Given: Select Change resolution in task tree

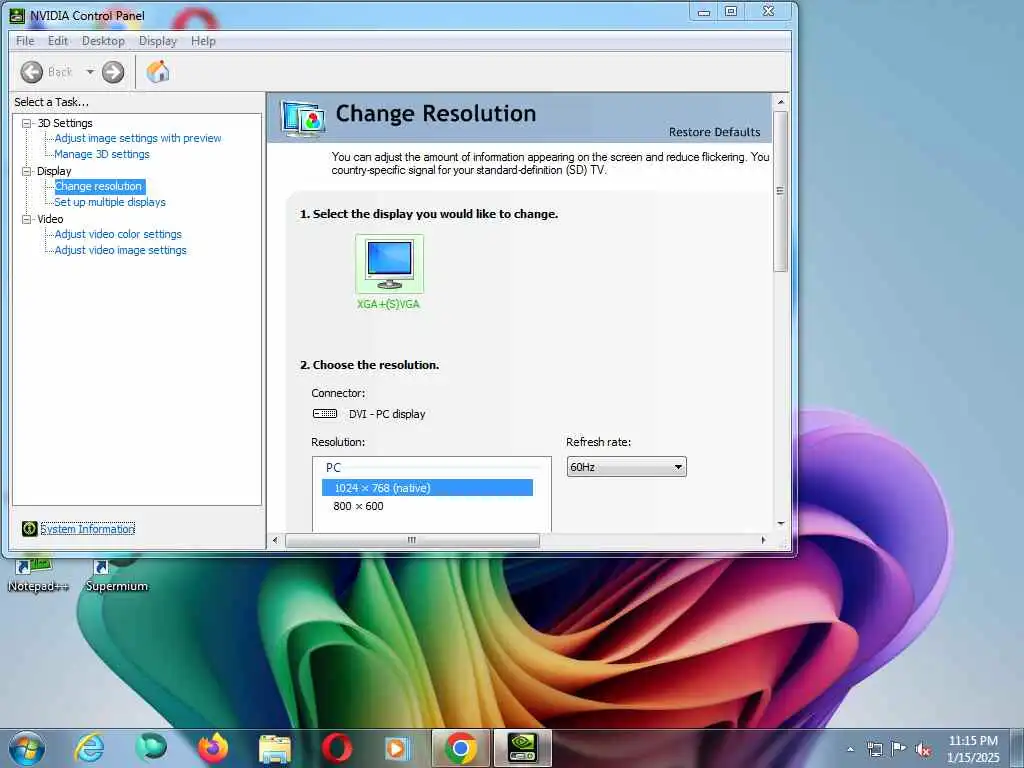Looking at the screenshot, I should (98, 186).
